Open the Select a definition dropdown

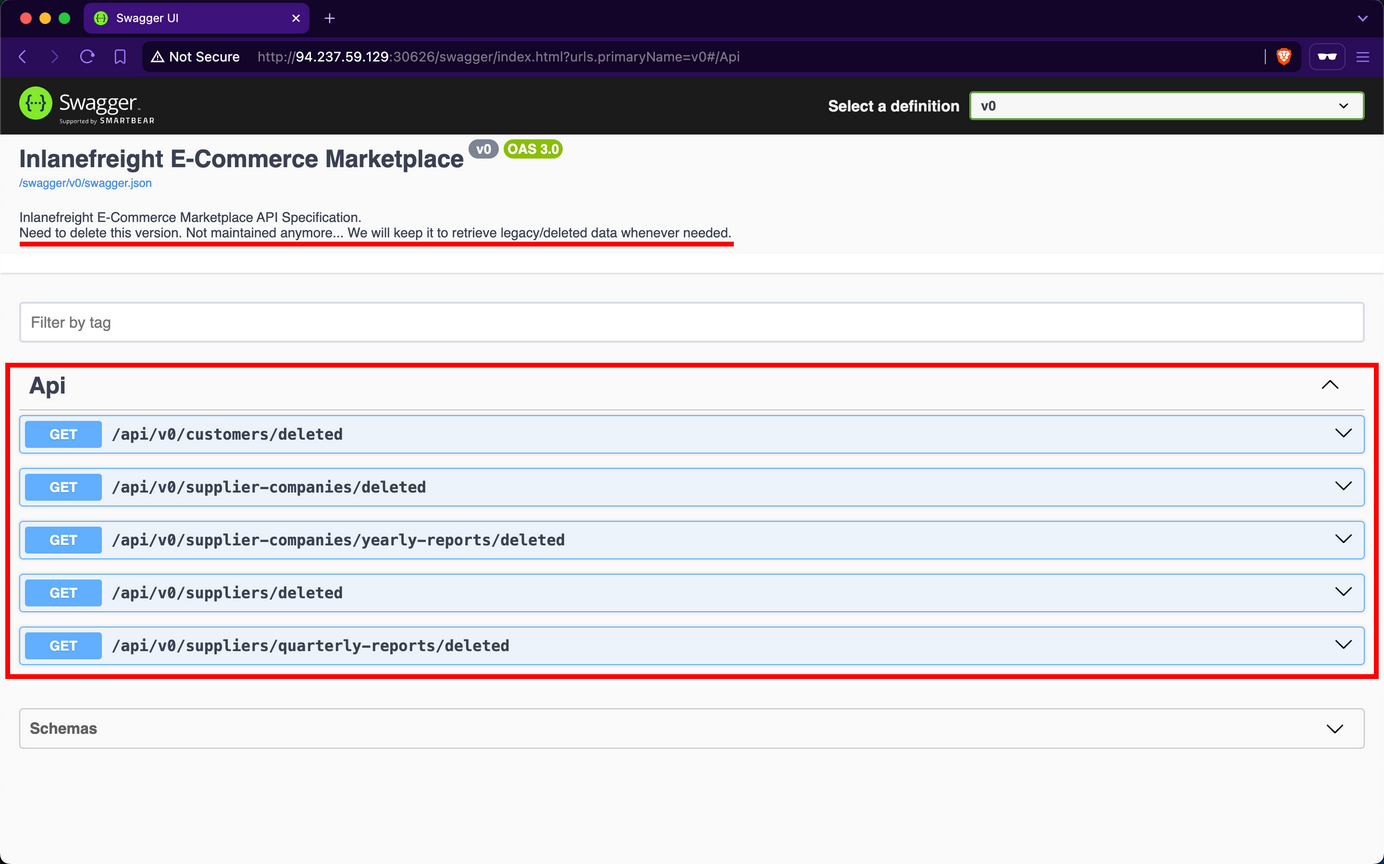click(x=1166, y=105)
